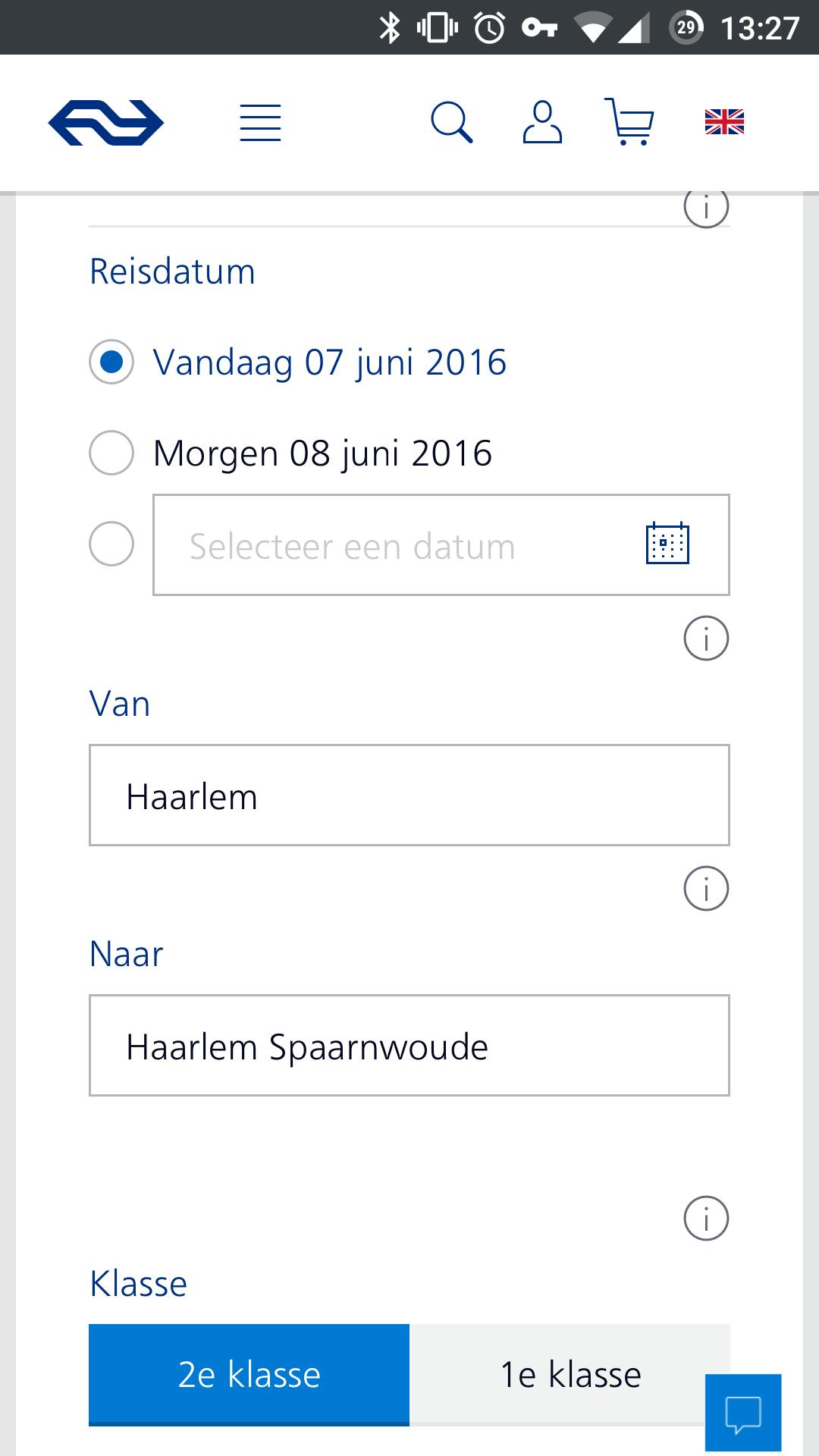Select the Vandaag 07 juni 2016 radio
This screenshot has height=1456, width=819.
111,362
